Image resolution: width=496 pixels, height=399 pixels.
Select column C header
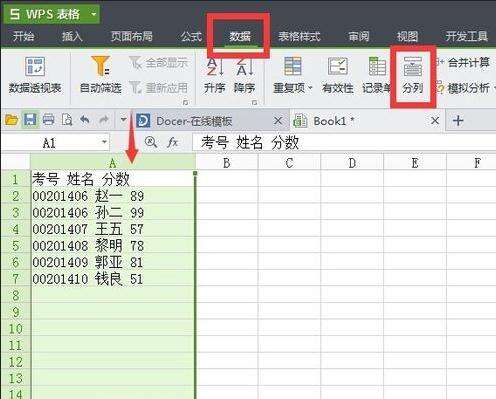tap(289, 163)
